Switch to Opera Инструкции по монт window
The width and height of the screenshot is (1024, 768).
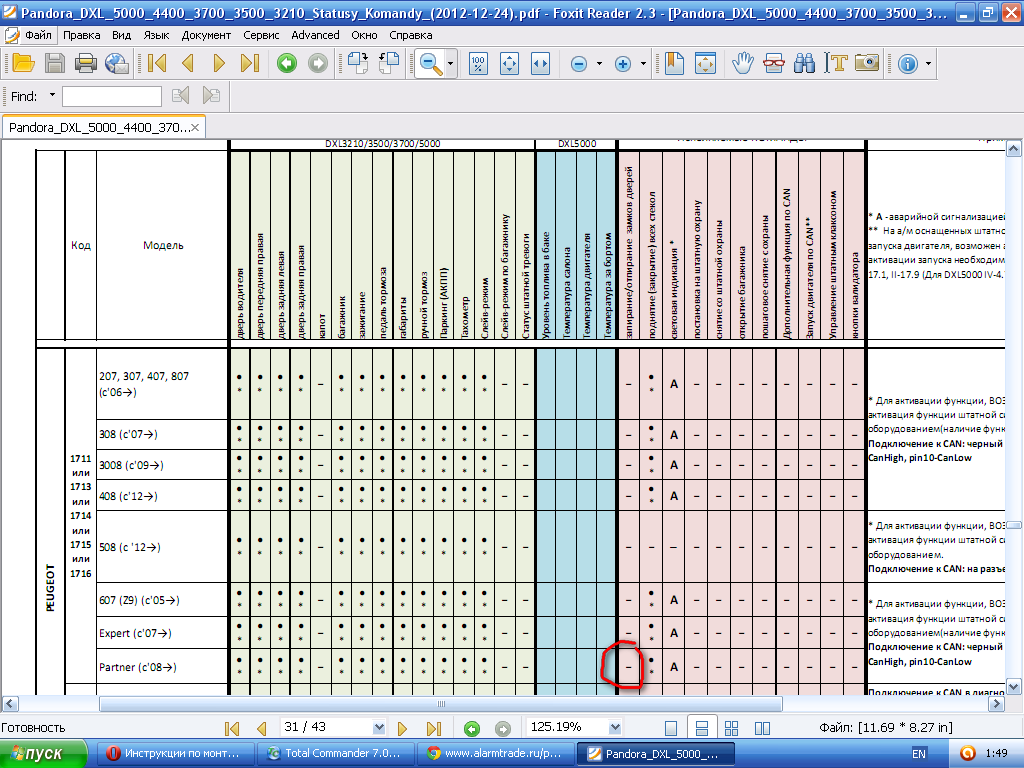pos(174,754)
